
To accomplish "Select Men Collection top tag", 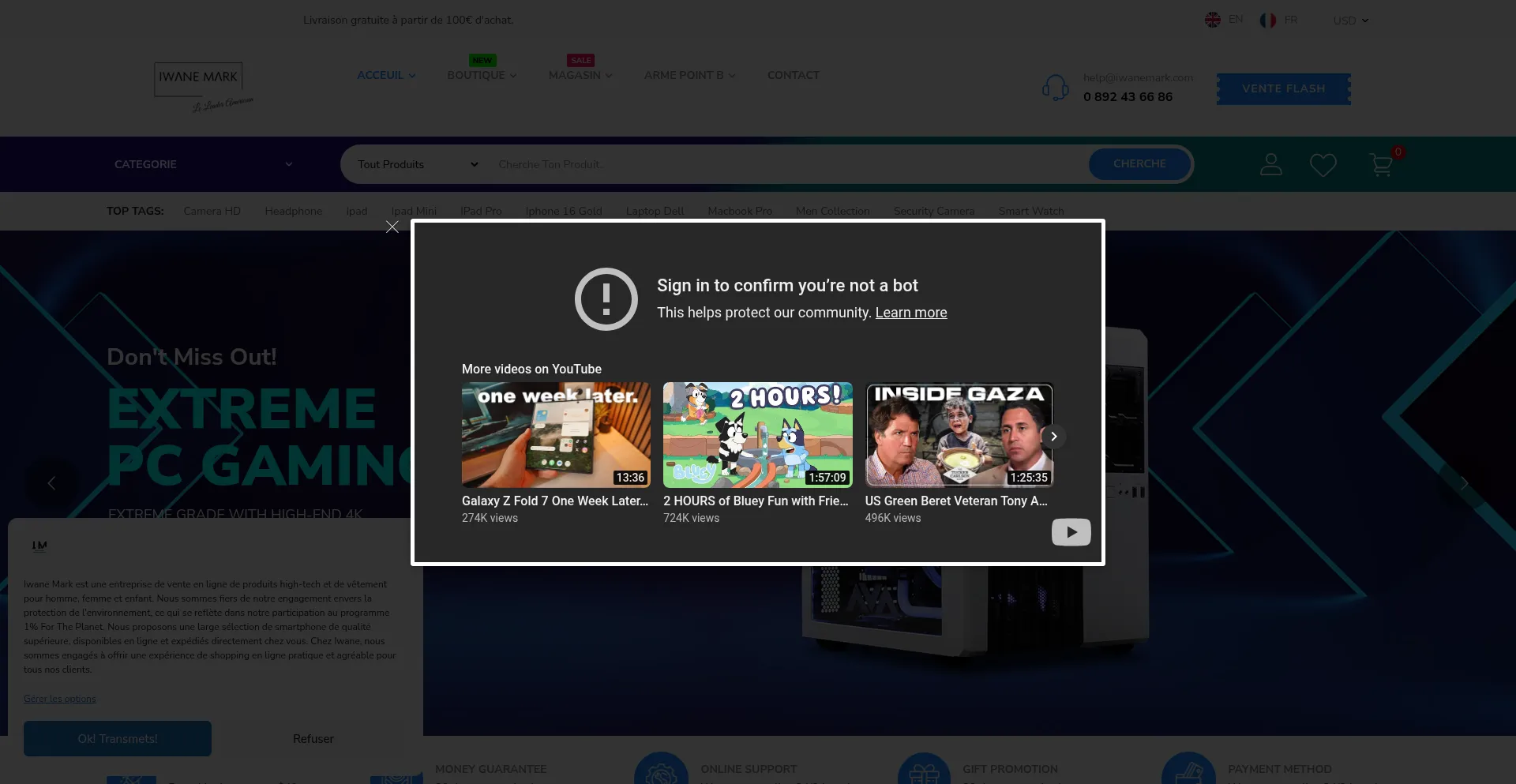I will pos(832,211).
